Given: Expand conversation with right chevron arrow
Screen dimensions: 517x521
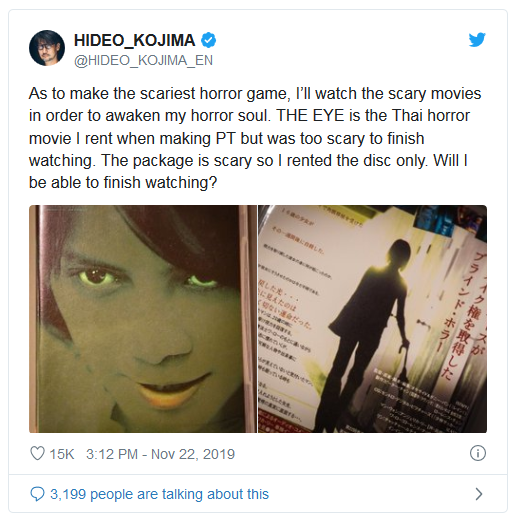Looking at the screenshot, I should pos(479,494).
